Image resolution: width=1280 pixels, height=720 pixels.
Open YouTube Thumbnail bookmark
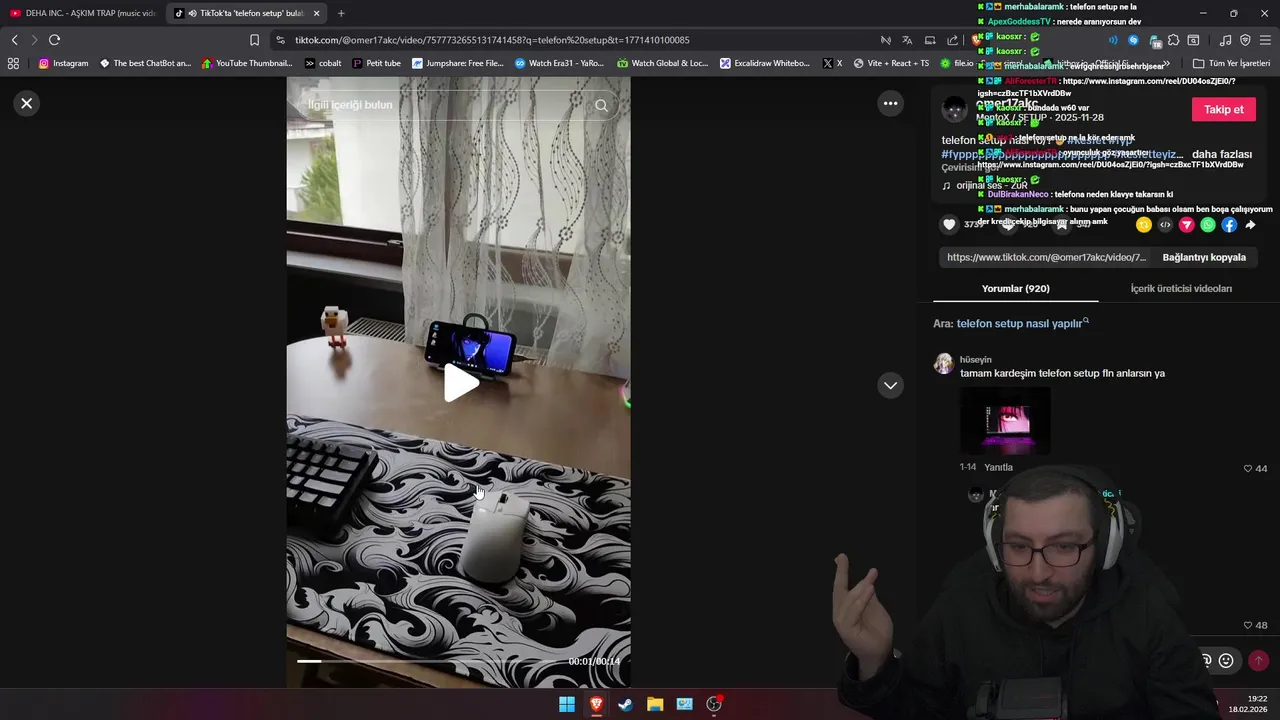(x=247, y=63)
